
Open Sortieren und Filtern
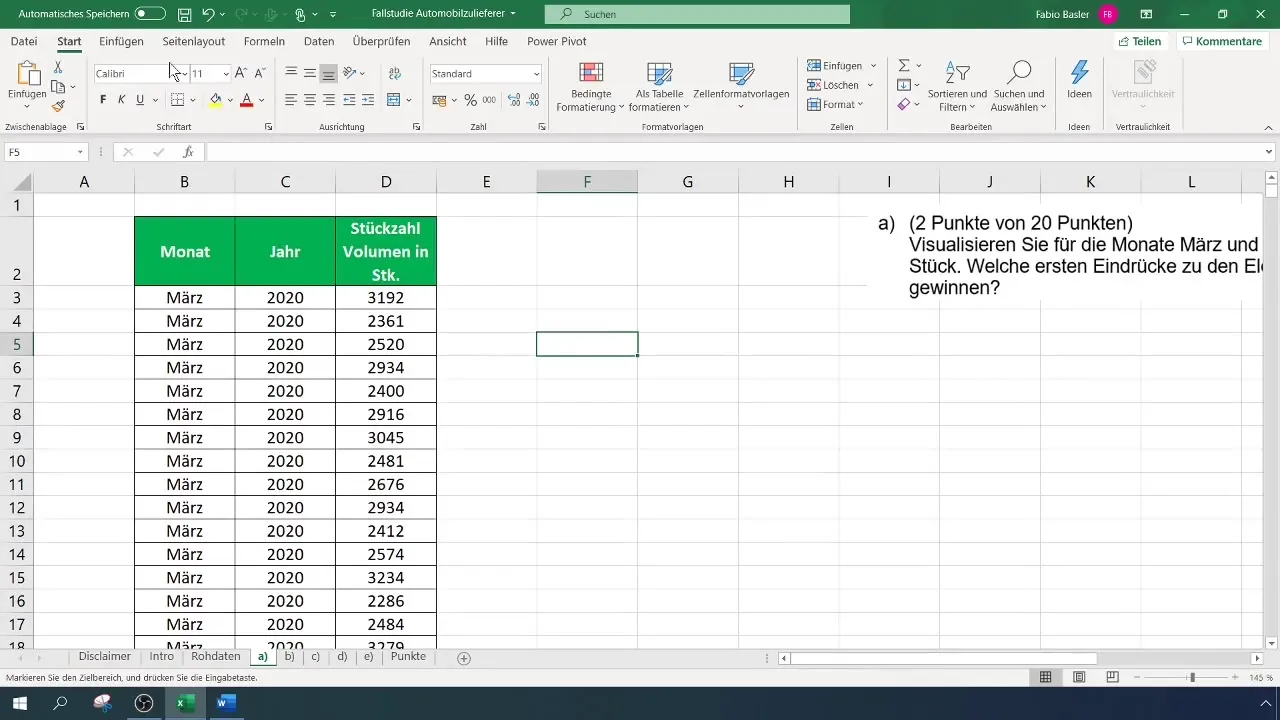point(957,87)
